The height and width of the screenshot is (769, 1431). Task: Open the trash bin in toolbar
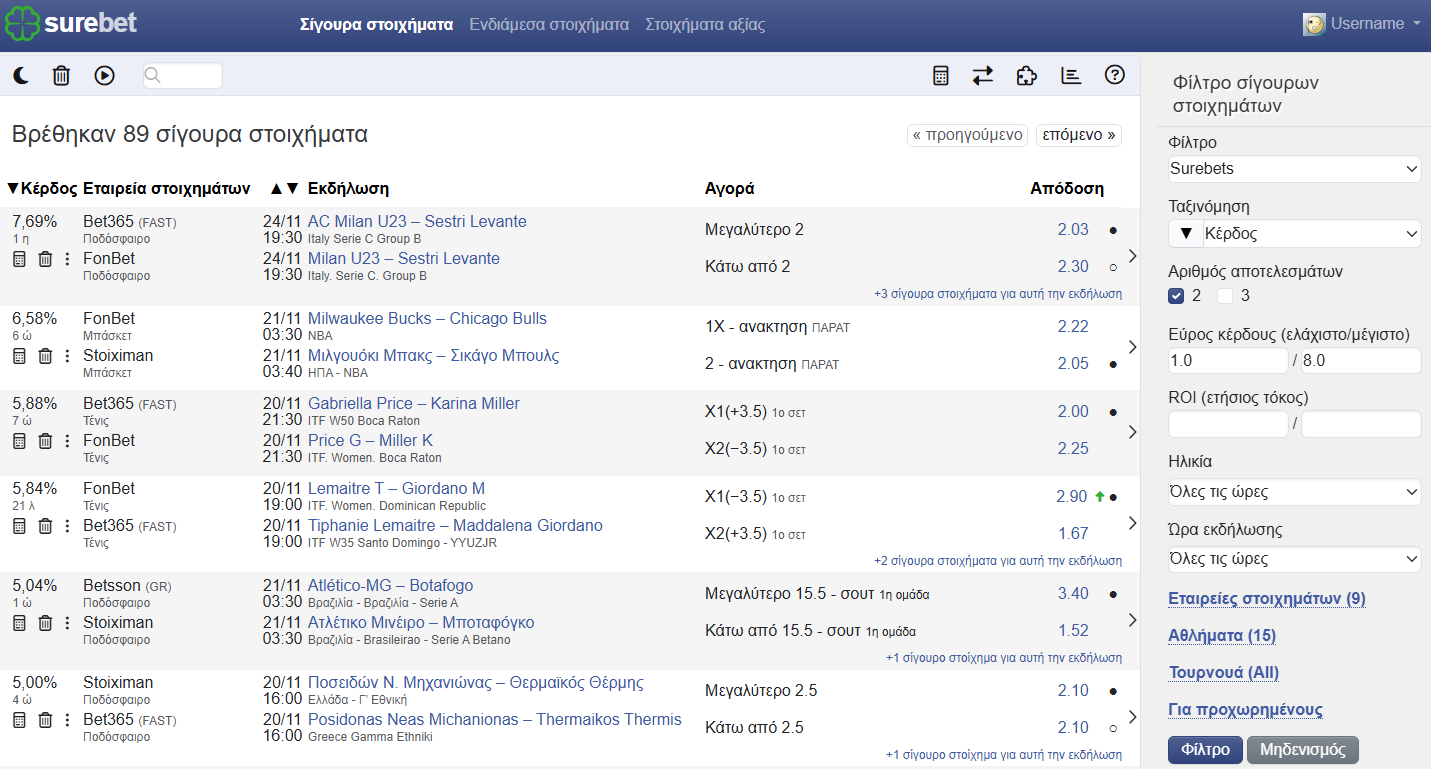61,75
